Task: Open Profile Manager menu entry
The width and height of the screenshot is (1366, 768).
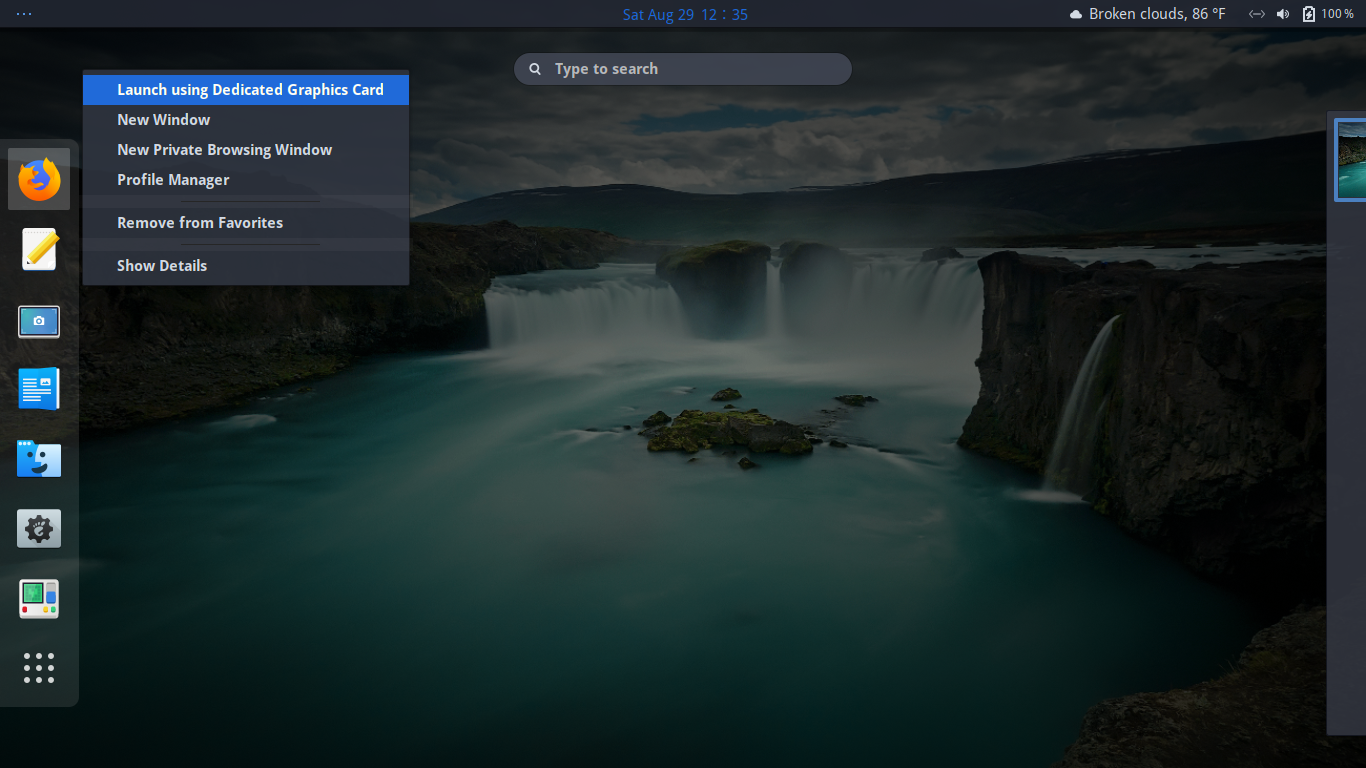Action: [246, 179]
